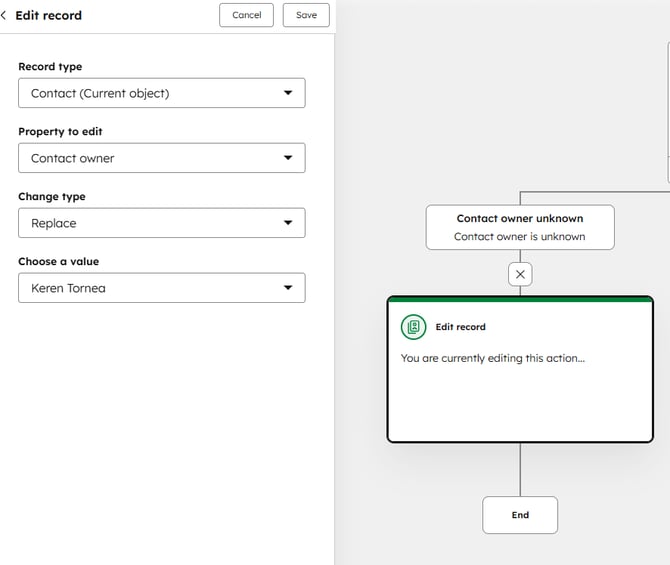Viewport: 670px width, 565px height.
Task: Save the edited record action
Action: [x=306, y=15]
